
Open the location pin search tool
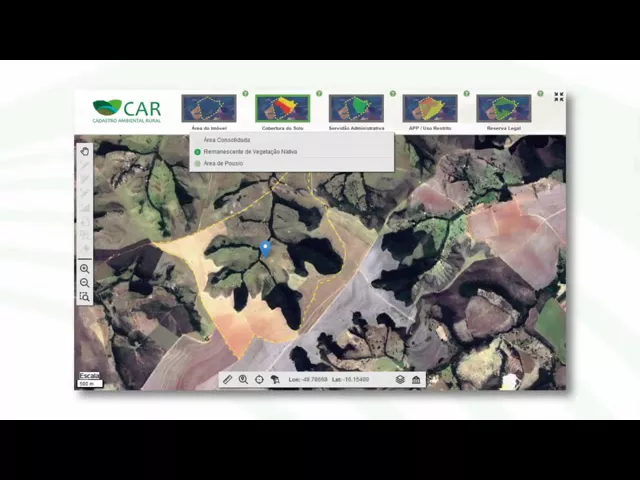(x=243, y=380)
